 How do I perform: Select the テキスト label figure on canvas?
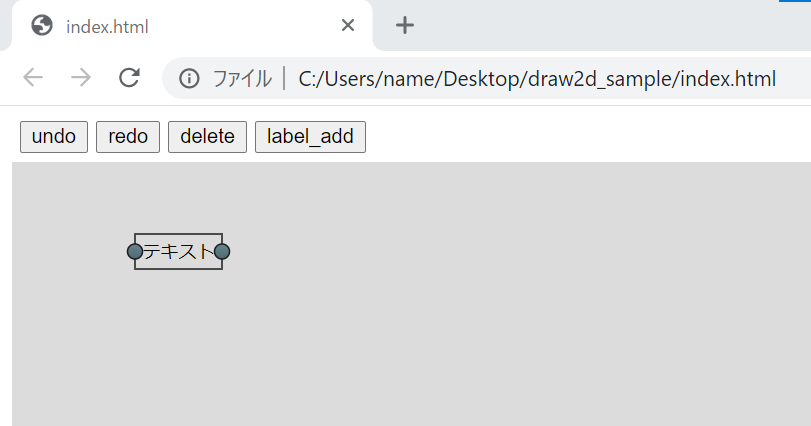(178, 251)
